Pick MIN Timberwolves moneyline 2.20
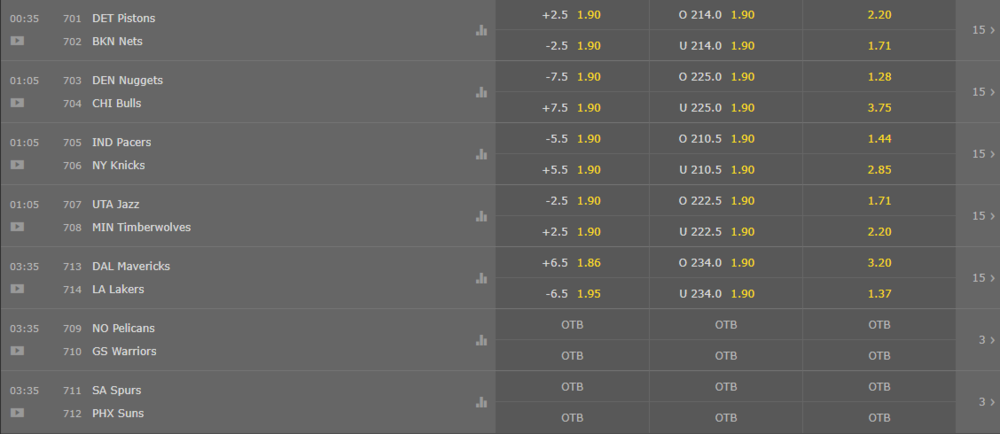Image resolution: width=1000 pixels, height=434 pixels. pyautogui.click(x=879, y=231)
